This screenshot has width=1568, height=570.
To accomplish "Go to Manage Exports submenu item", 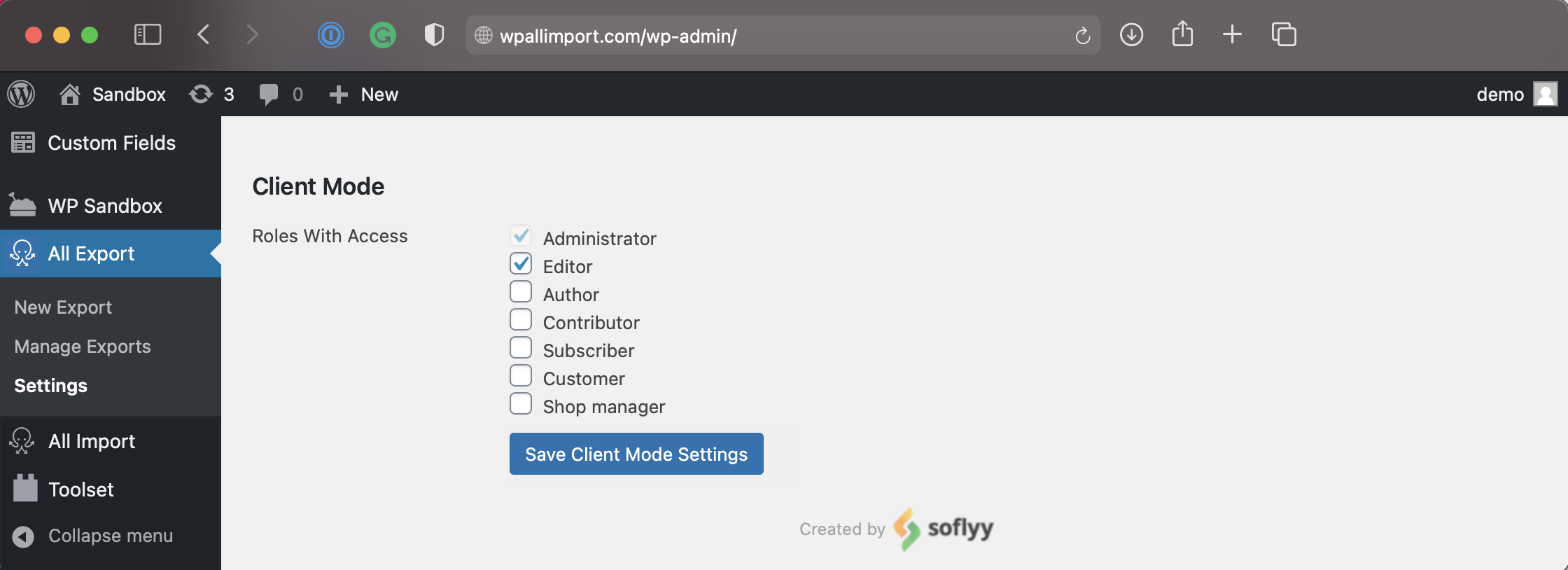I will pyautogui.click(x=83, y=347).
